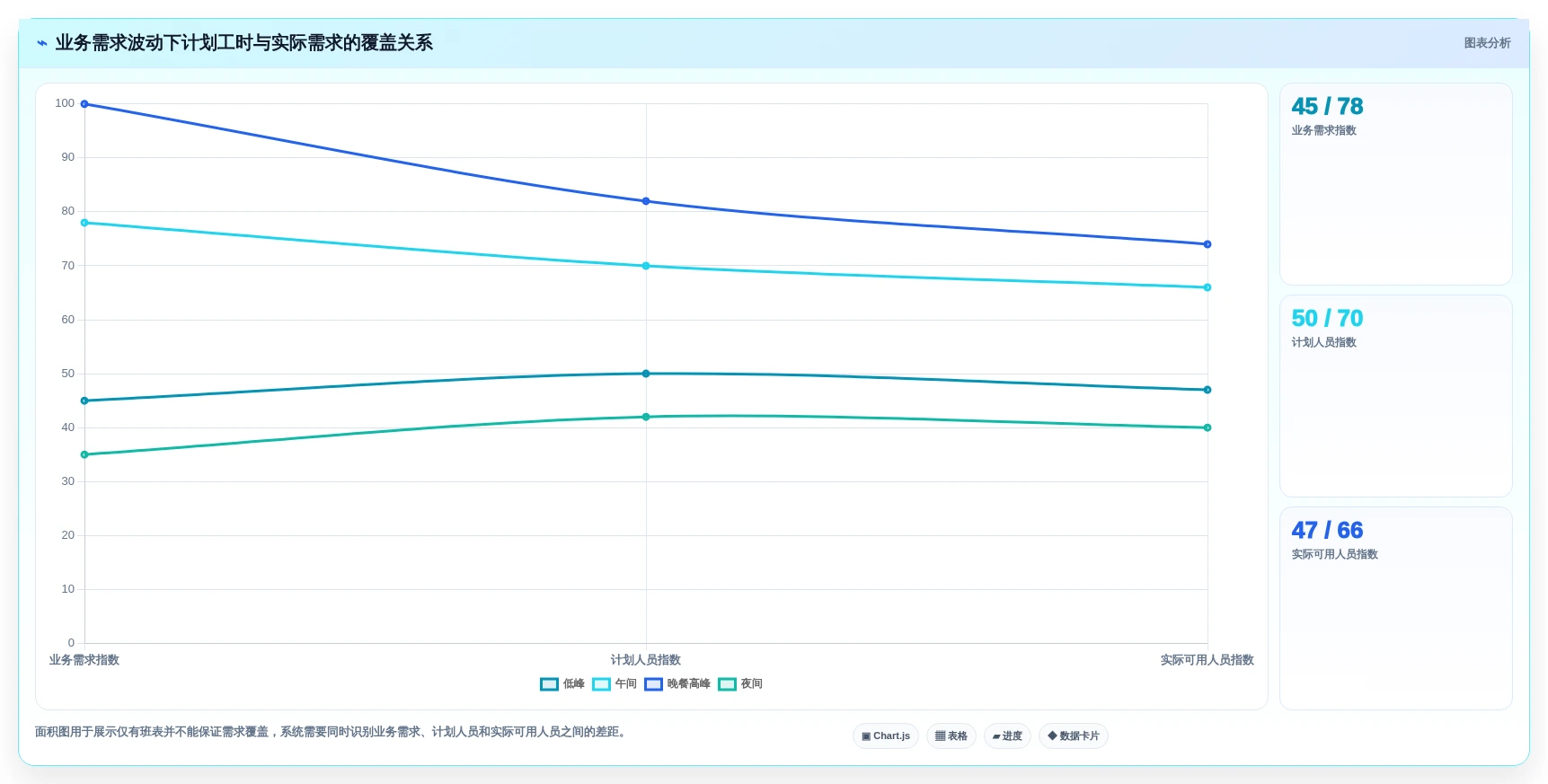Viewport: 1548px width, 784px height.
Task: Click the 夜间 point at 计划人员指数 (42)
Action: [x=646, y=417]
